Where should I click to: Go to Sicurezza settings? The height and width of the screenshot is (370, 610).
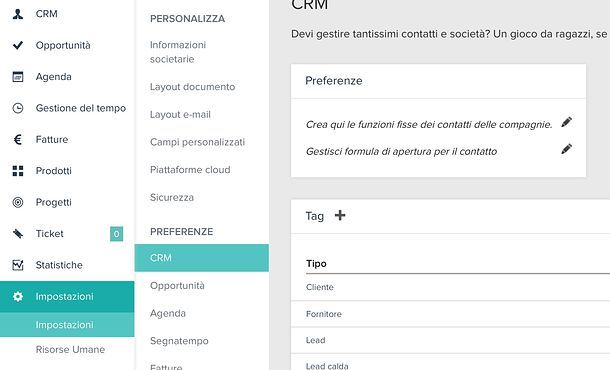click(172, 197)
